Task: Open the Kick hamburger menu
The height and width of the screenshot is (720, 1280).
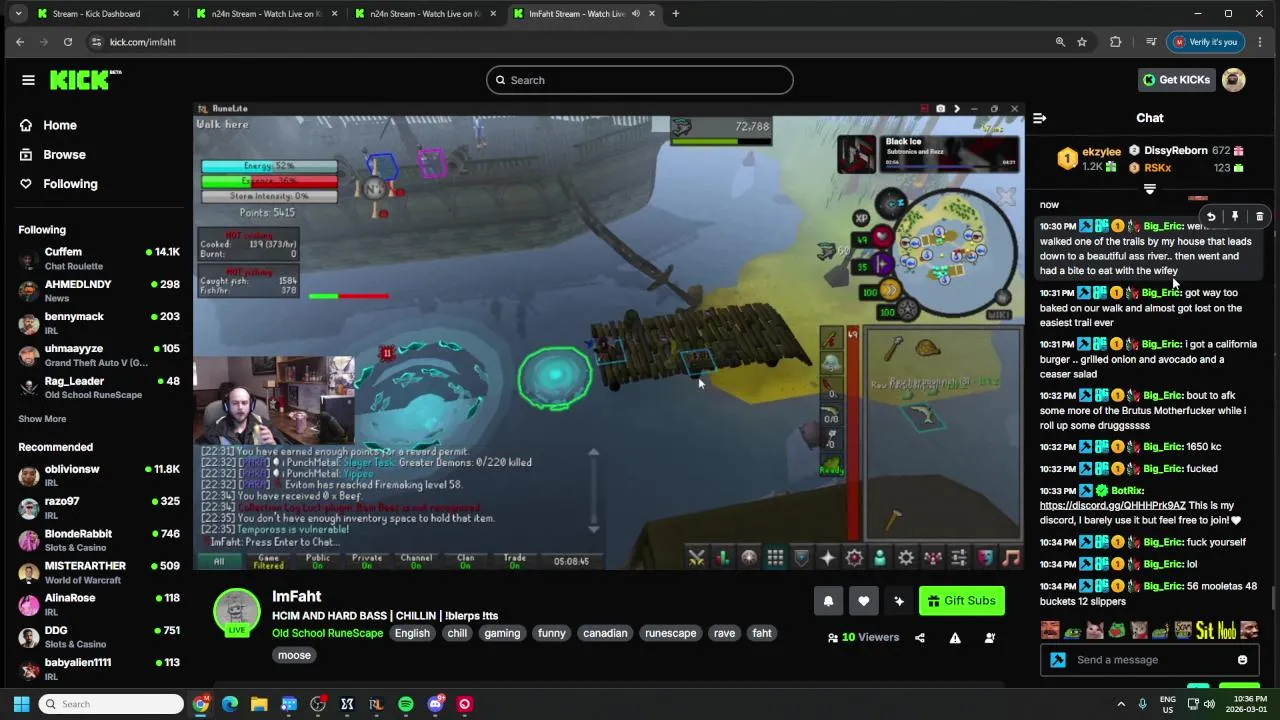Action: tap(28, 80)
